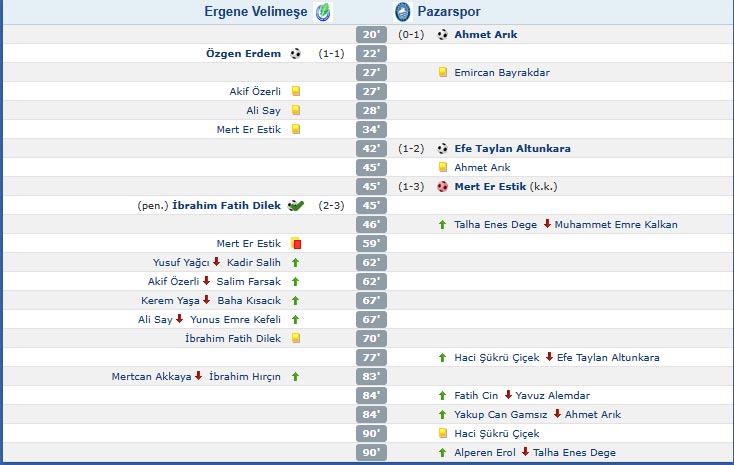
Task: Open the Pazarspor team link
Action: 451,12
